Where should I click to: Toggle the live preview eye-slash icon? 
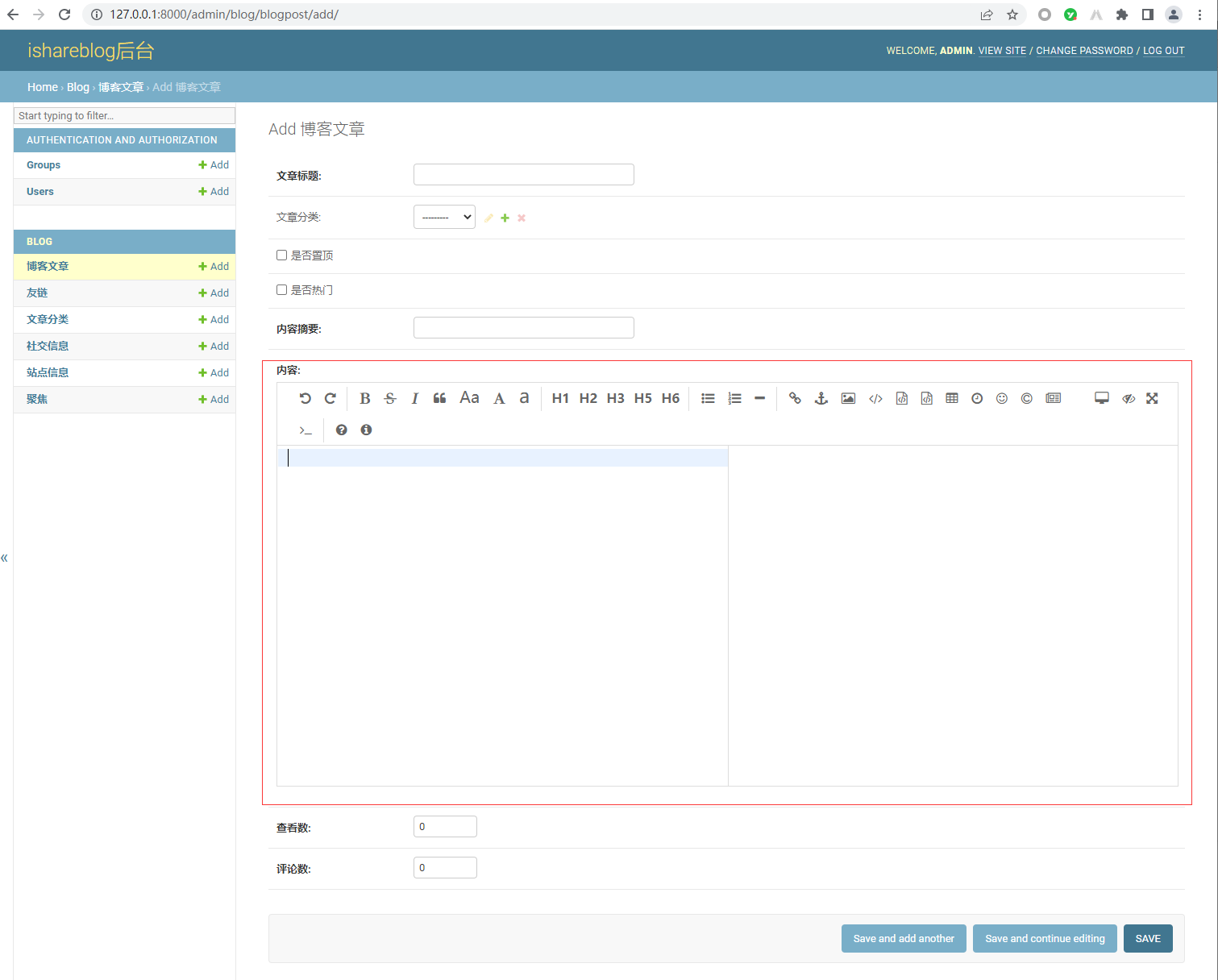1128,398
